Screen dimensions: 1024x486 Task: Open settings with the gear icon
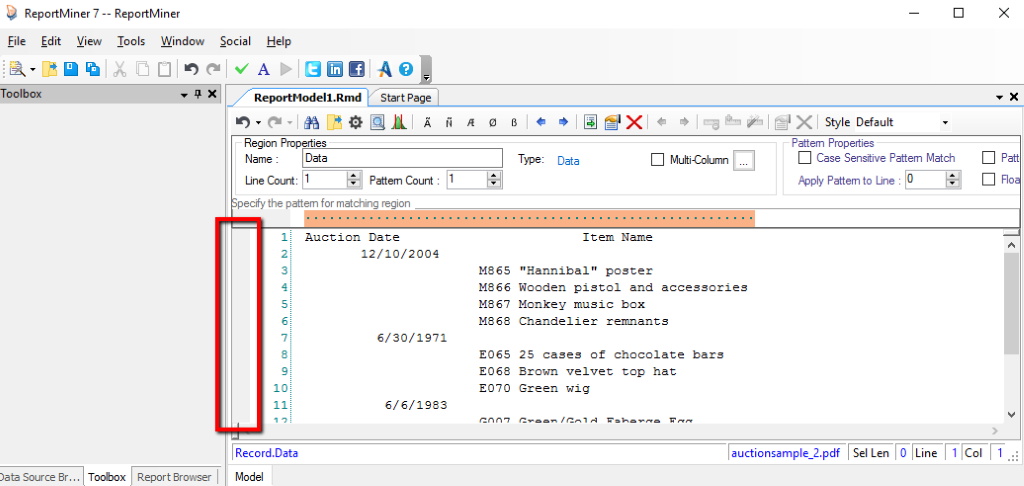355,122
